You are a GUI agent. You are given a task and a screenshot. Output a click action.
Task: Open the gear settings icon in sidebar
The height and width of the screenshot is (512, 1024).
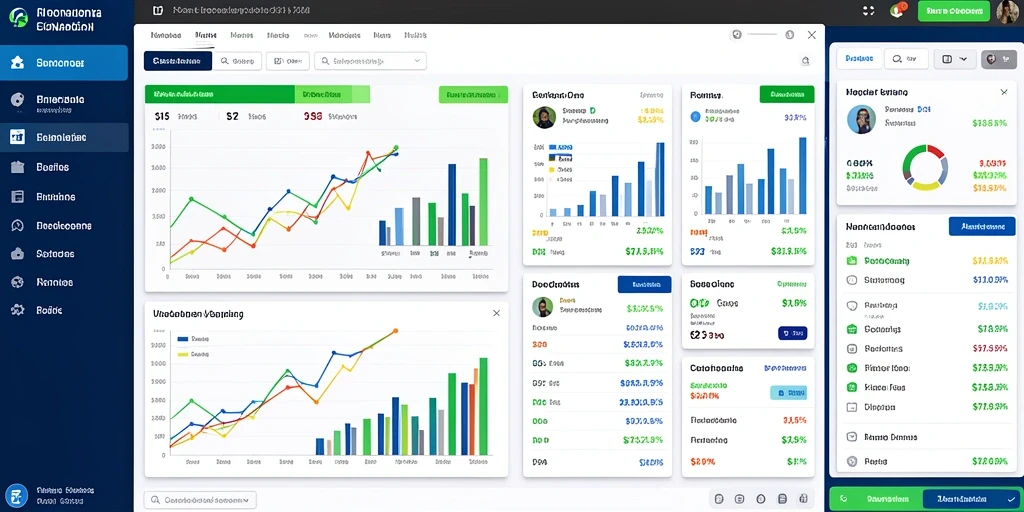pos(18,310)
